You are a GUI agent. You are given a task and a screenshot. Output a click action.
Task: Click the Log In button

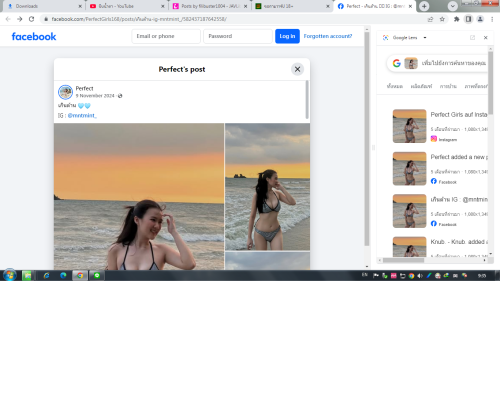click(x=287, y=36)
